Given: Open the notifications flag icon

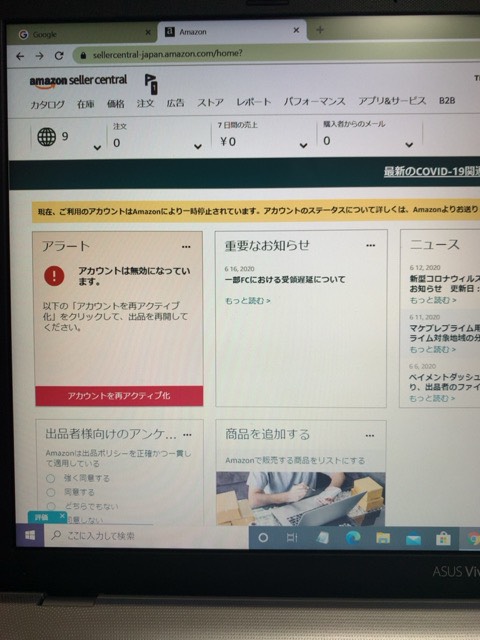Looking at the screenshot, I should tap(151, 84).
